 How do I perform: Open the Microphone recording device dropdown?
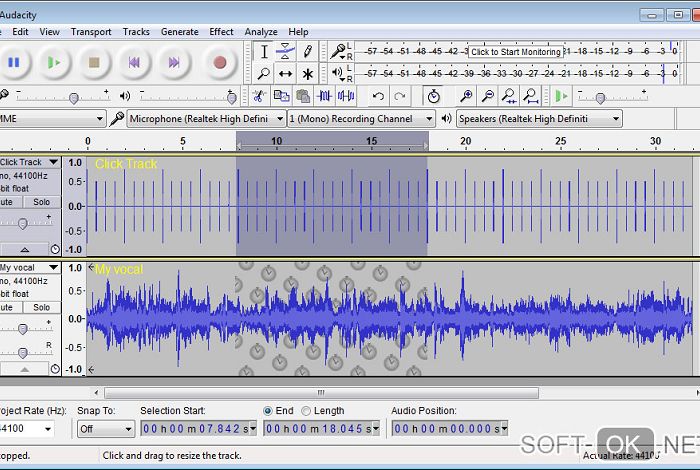[206, 119]
